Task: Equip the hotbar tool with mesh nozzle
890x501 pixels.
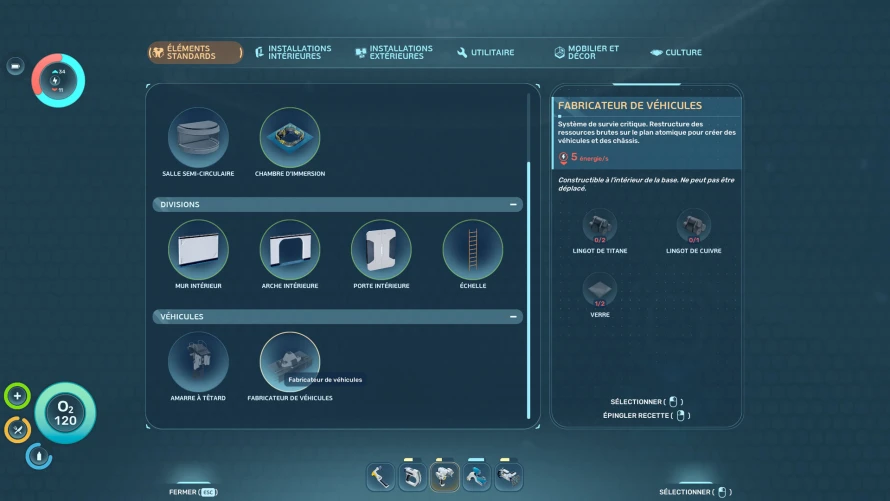Action: [x=507, y=477]
